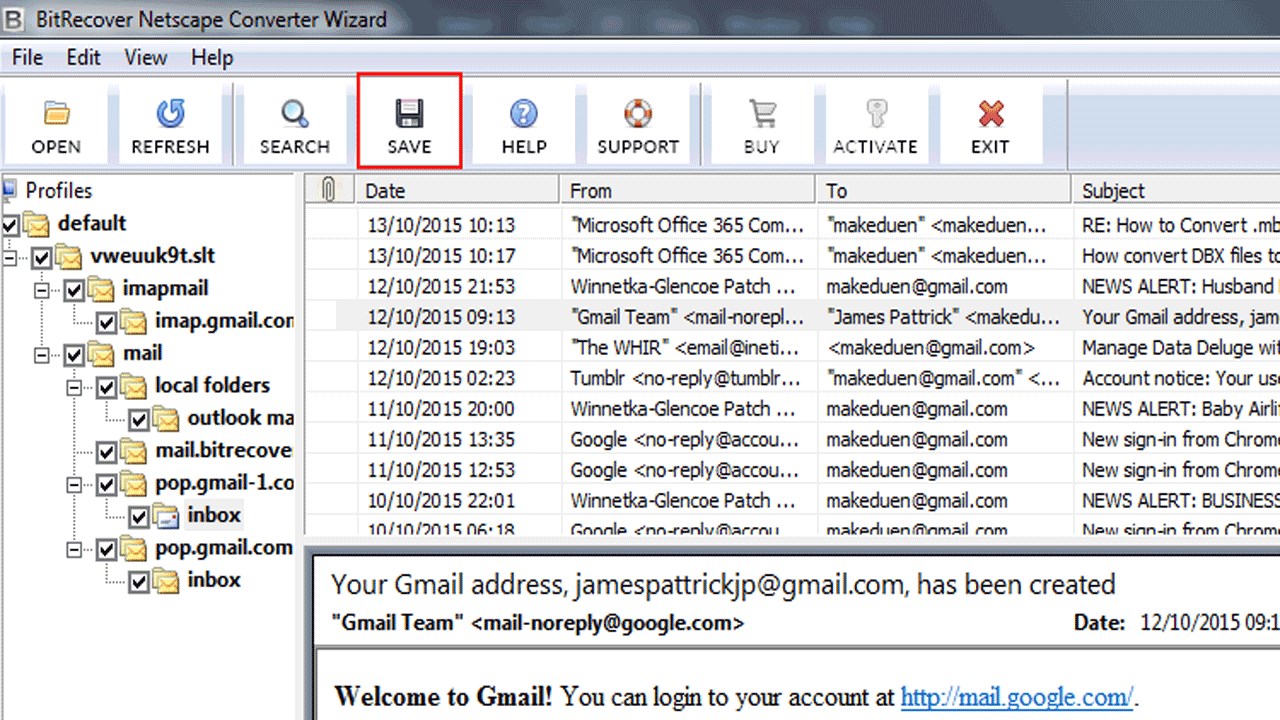Screen dimensions: 1280x720
Task: Click the Search magnifier toolbar icon
Action: (x=295, y=113)
